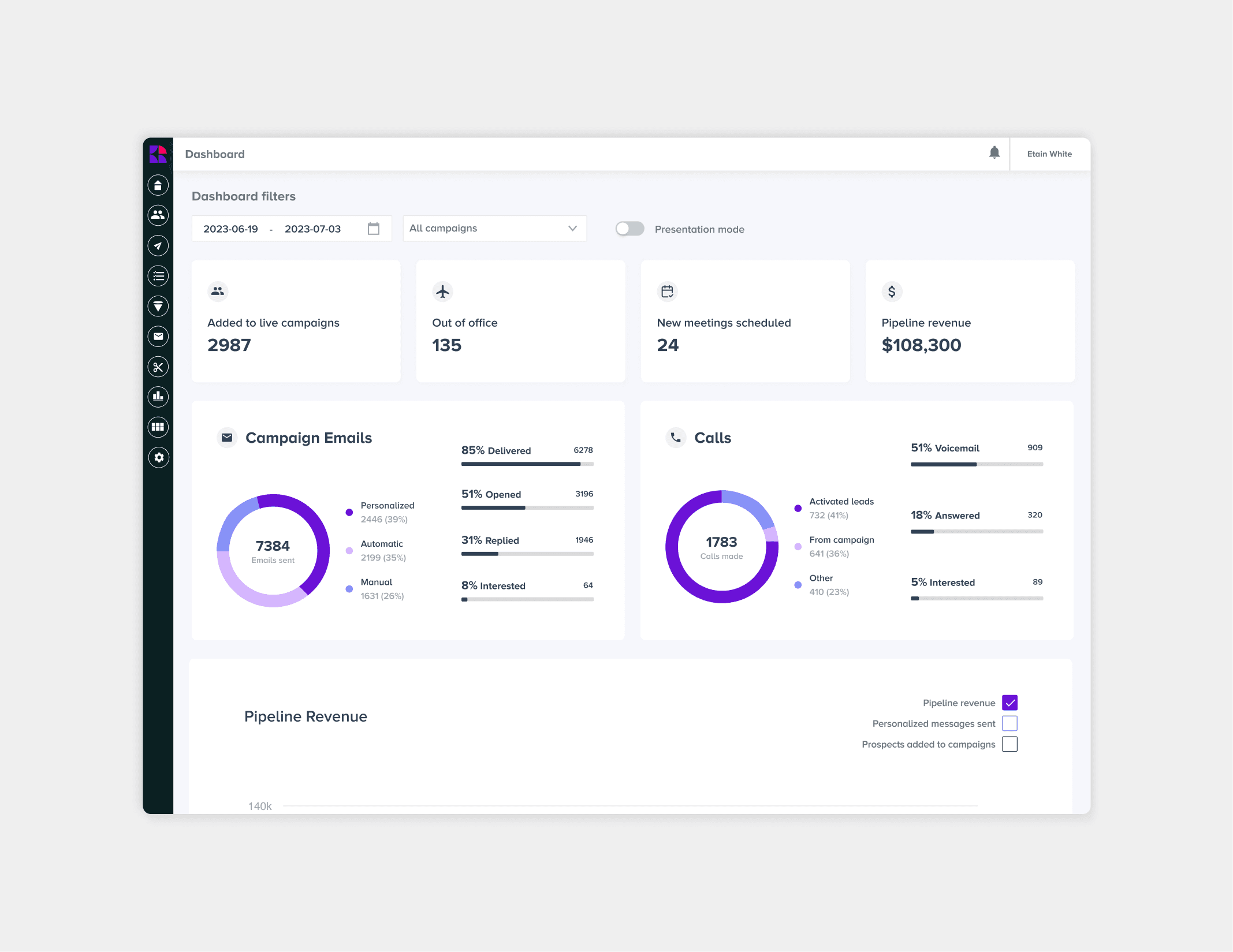Open the bar chart reports icon
Screen dimensions: 1233x952
[158, 397]
